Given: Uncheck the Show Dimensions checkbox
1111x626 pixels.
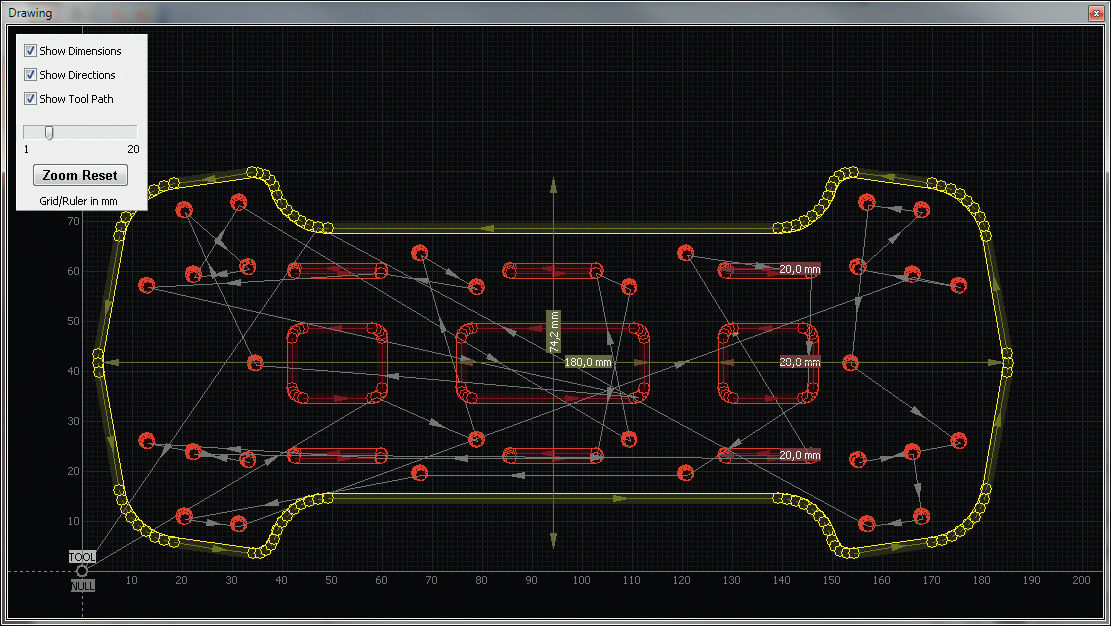Looking at the screenshot, I should (31, 51).
